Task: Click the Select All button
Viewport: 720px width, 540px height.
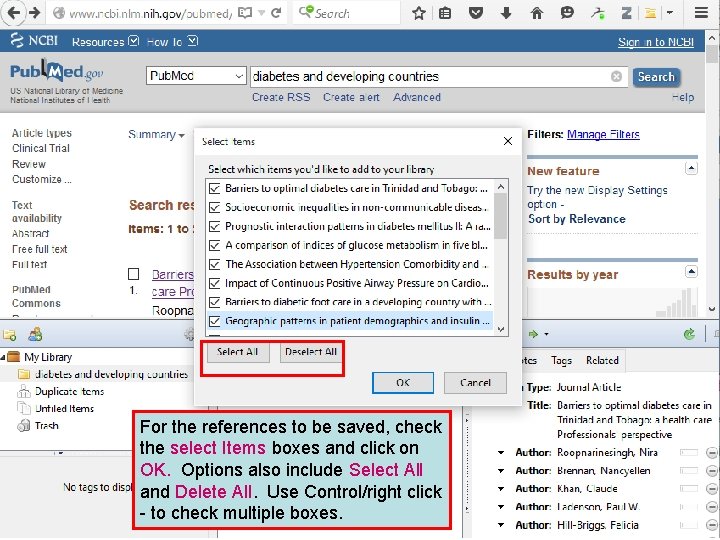Action: pyautogui.click(x=237, y=352)
